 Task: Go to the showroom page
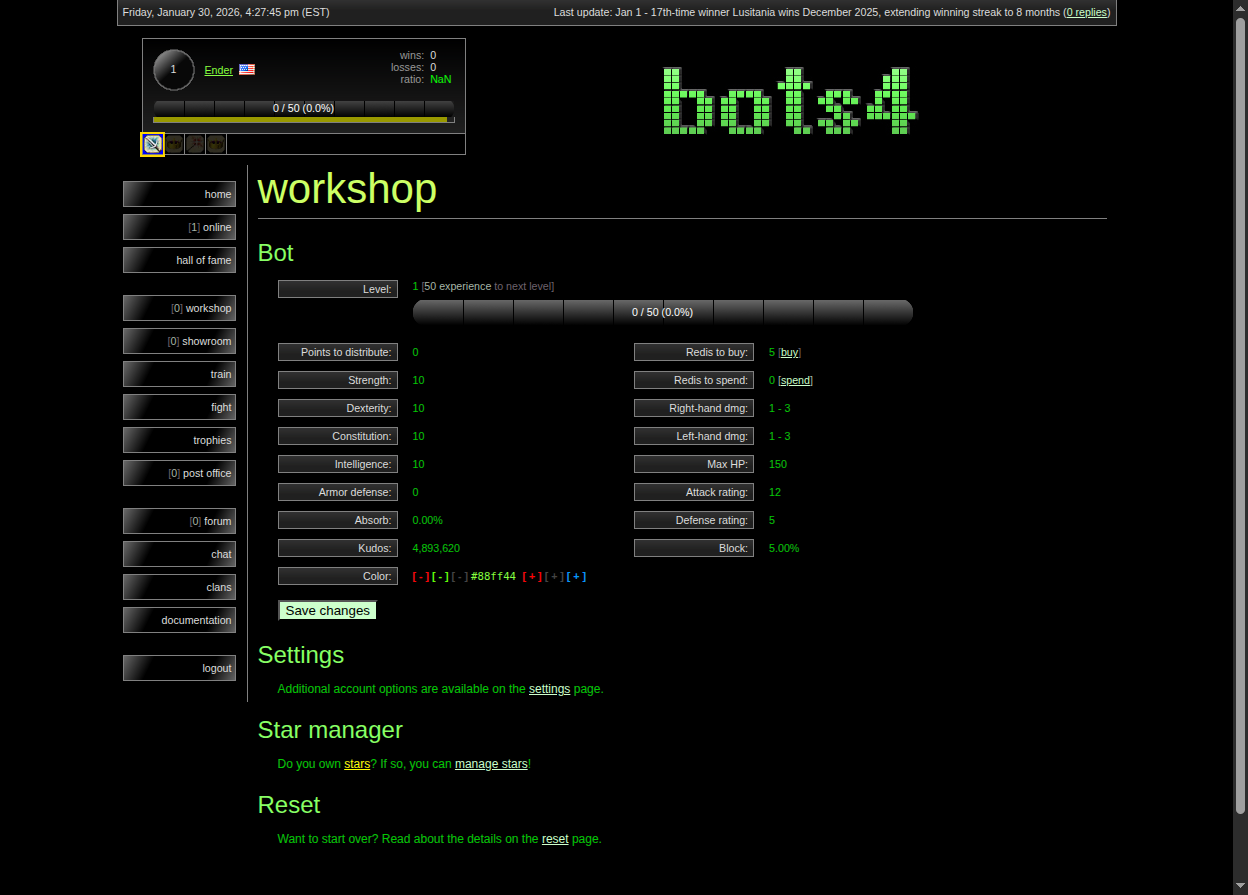(180, 341)
